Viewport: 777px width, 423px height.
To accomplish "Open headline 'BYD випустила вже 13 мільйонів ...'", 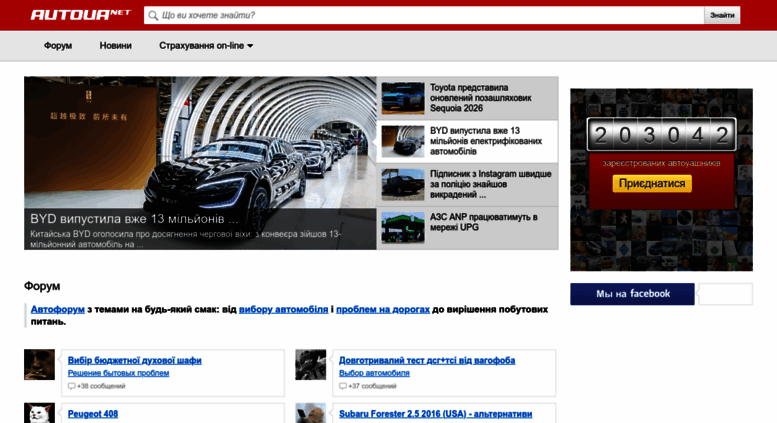I will [134, 219].
